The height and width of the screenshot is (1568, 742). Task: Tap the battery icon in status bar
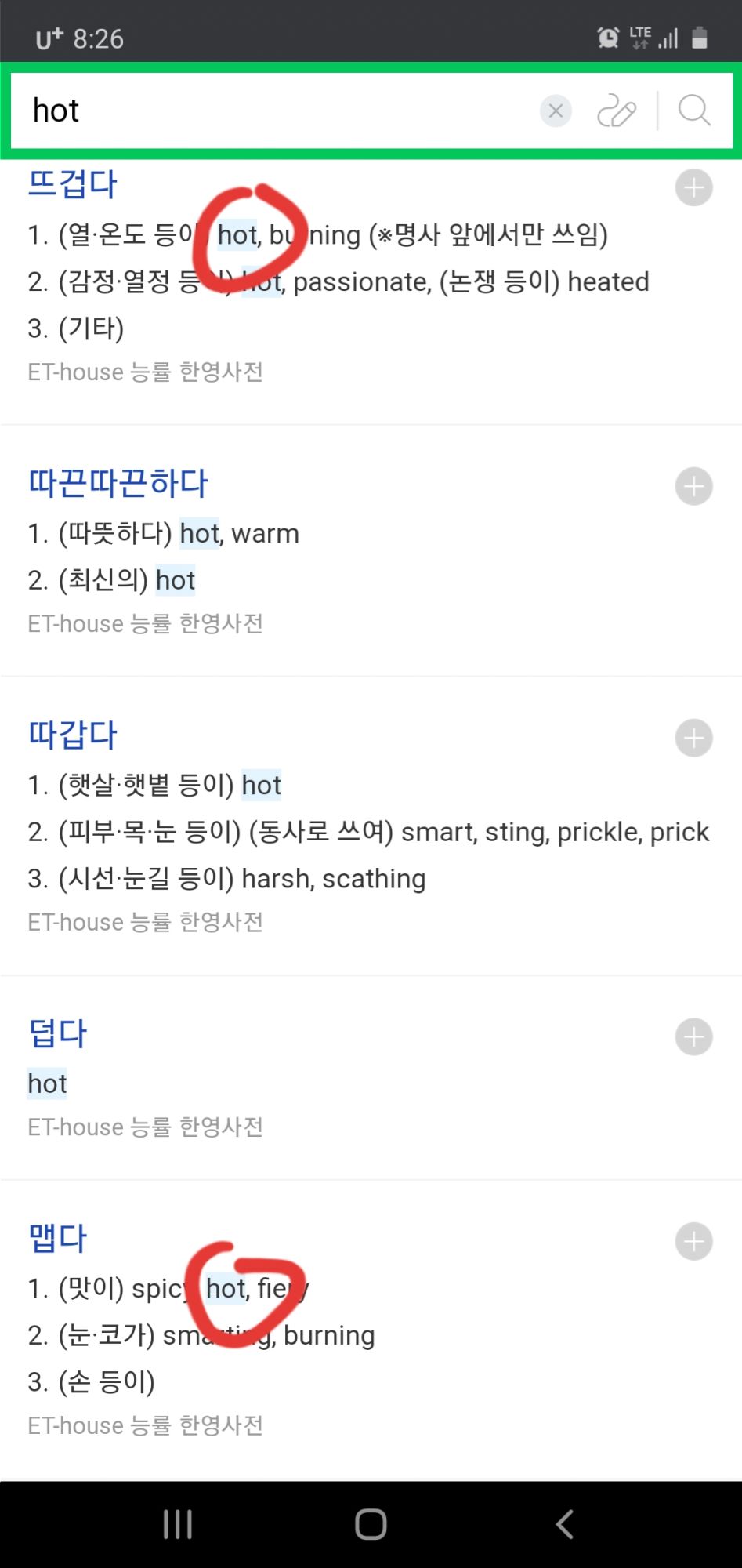point(700,38)
